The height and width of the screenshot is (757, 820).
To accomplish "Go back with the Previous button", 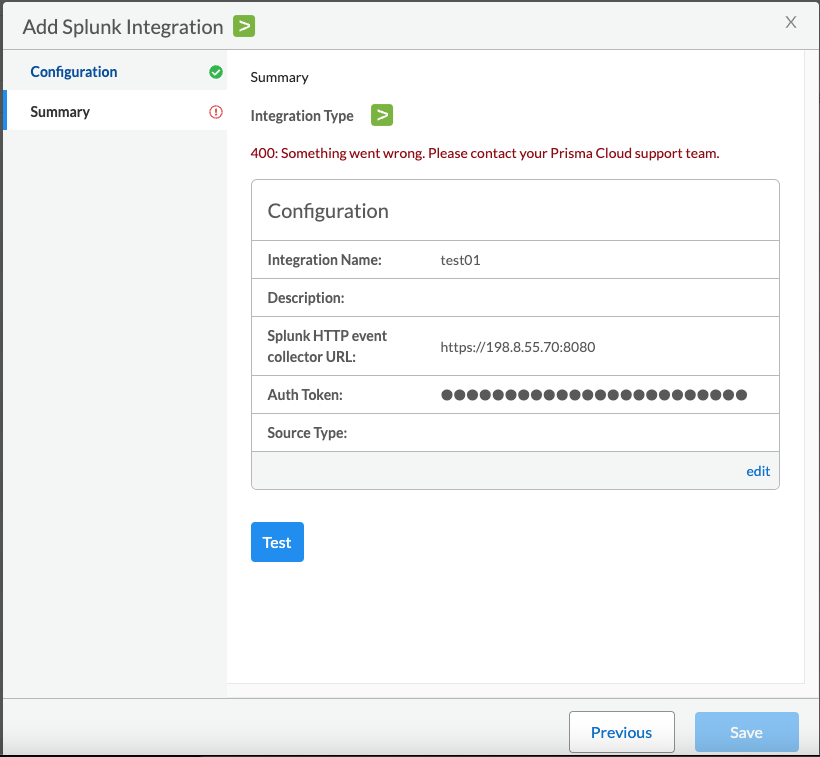I will [x=621, y=732].
